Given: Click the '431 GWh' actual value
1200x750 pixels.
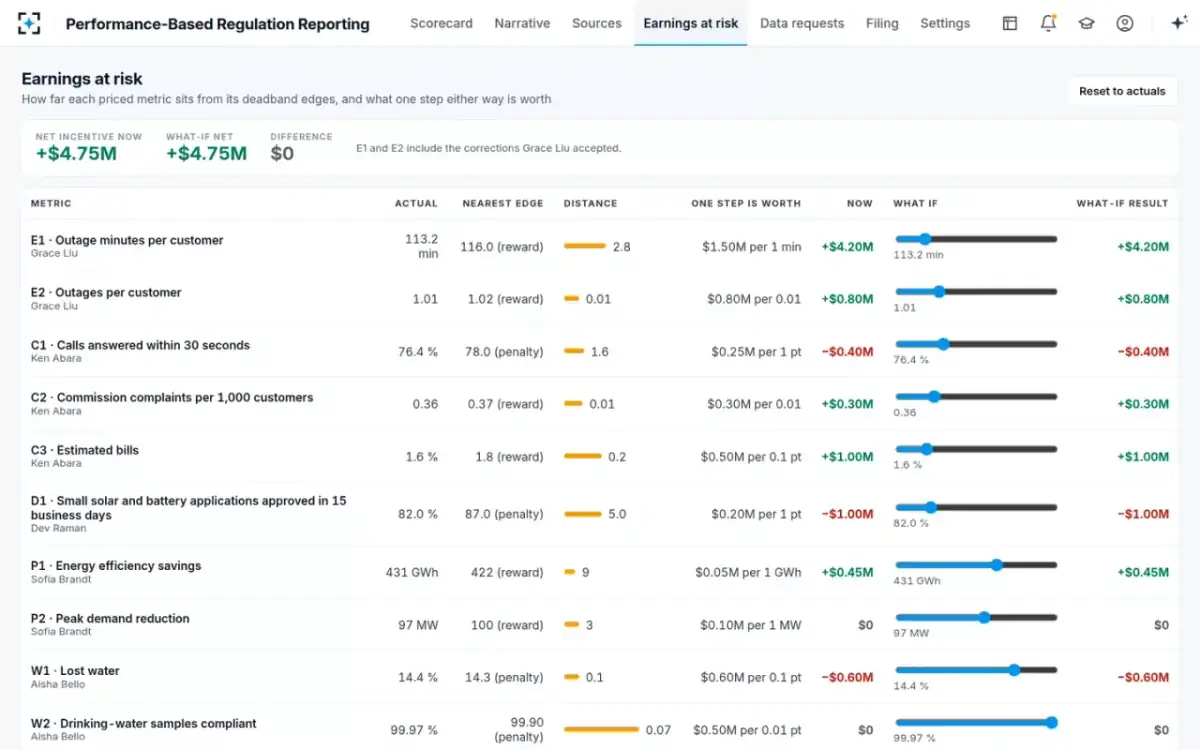Looking at the screenshot, I should point(412,573).
